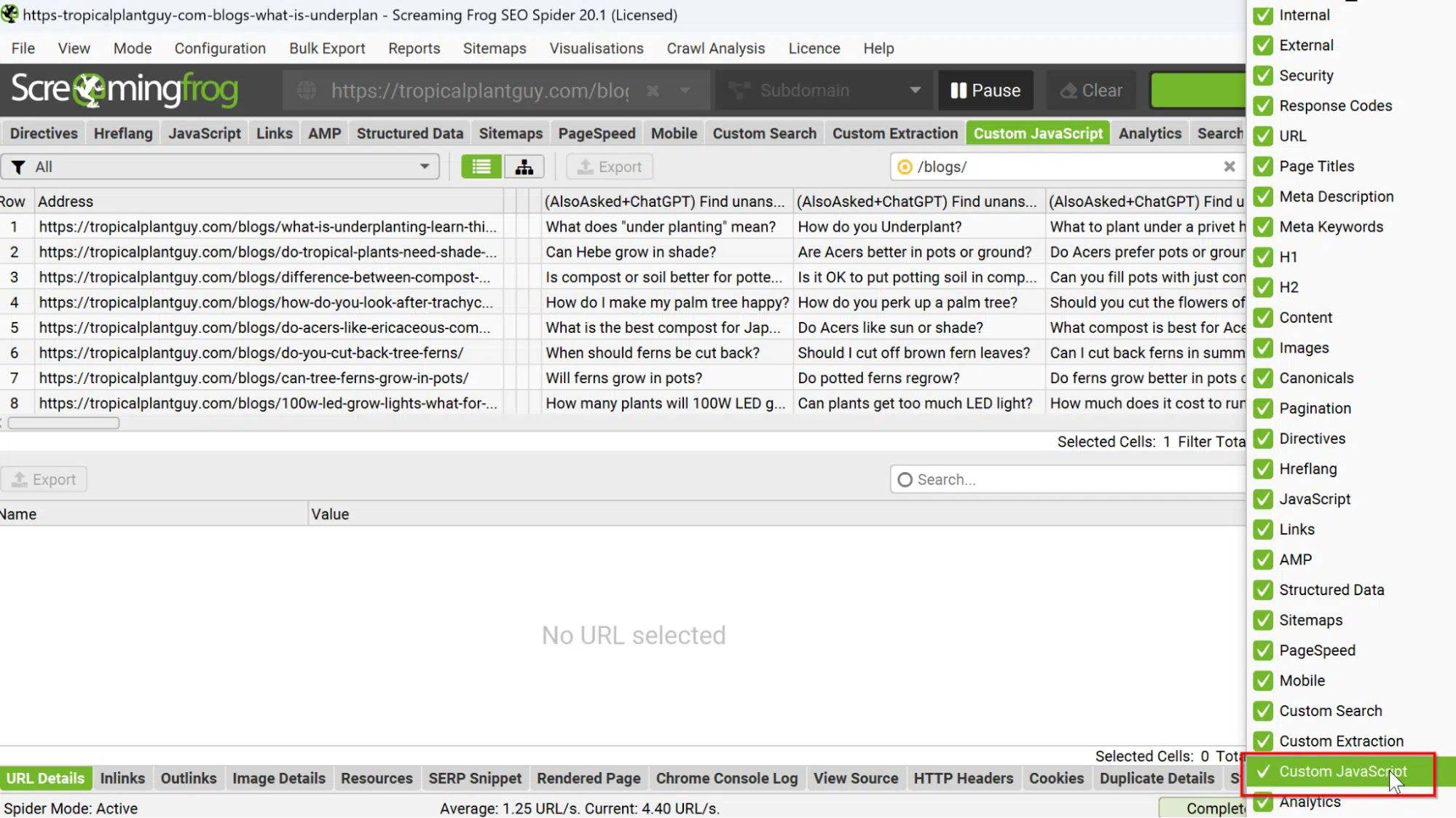
Task: Click the Address column header
Action: click(x=268, y=201)
